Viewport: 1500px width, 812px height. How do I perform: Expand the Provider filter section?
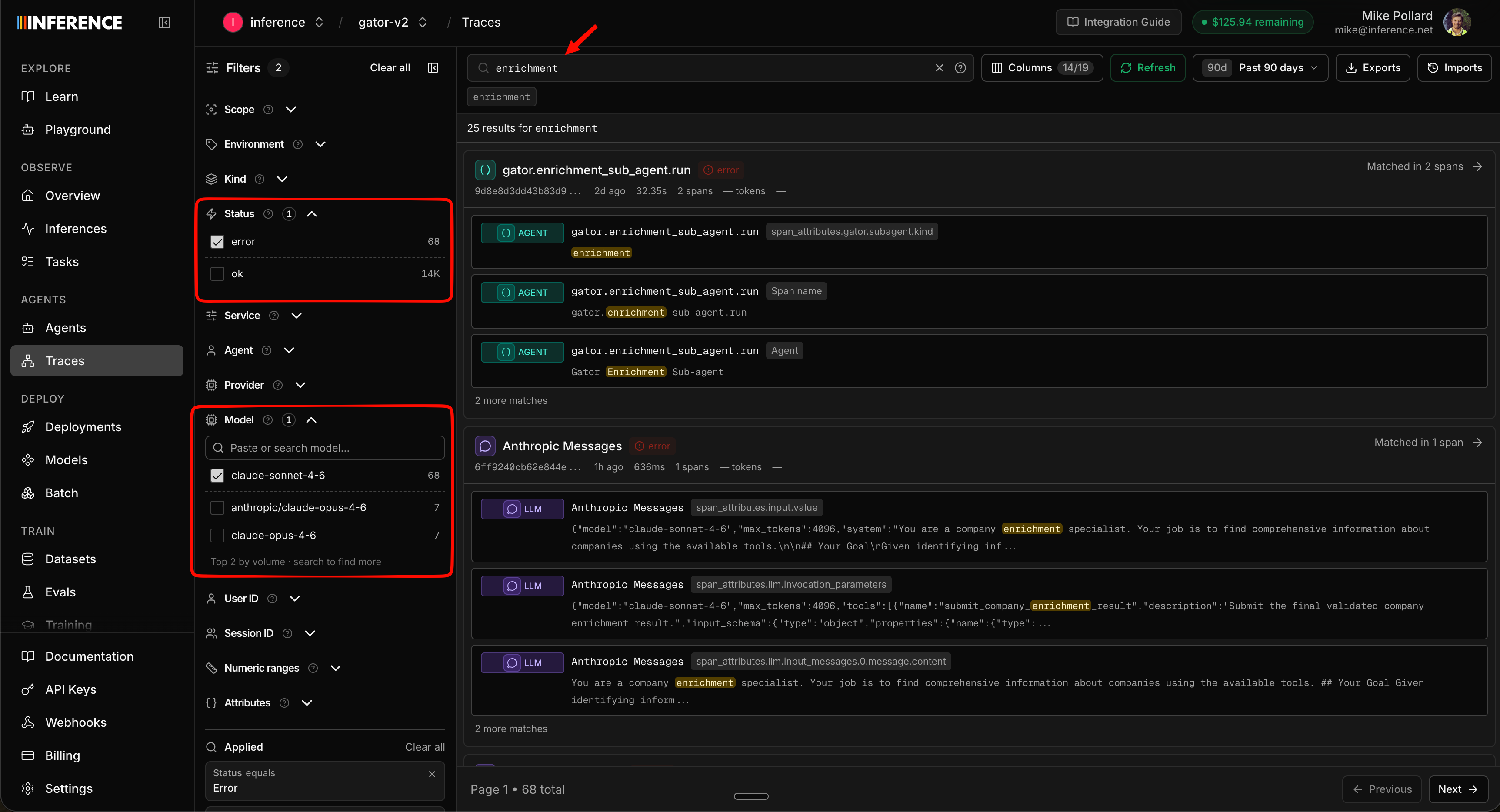coord(300,385)
